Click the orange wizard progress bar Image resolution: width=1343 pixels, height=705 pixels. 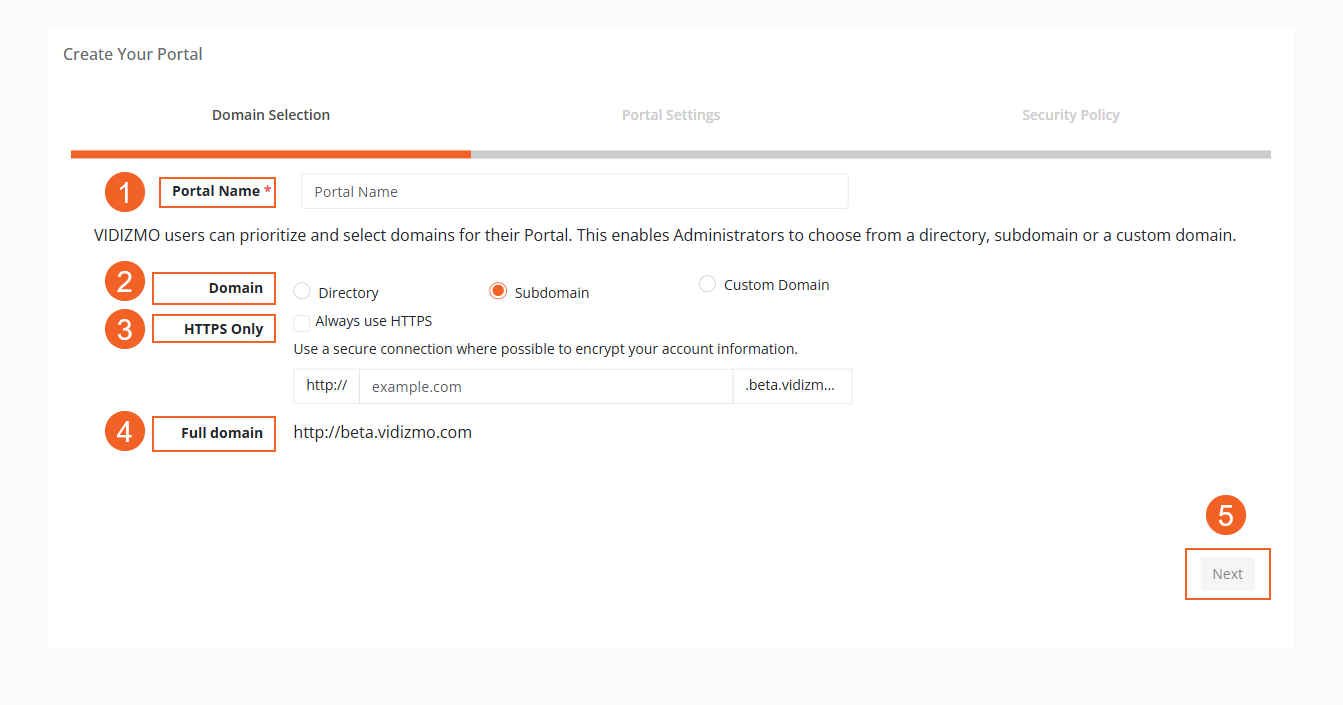[x=270, y=154]
